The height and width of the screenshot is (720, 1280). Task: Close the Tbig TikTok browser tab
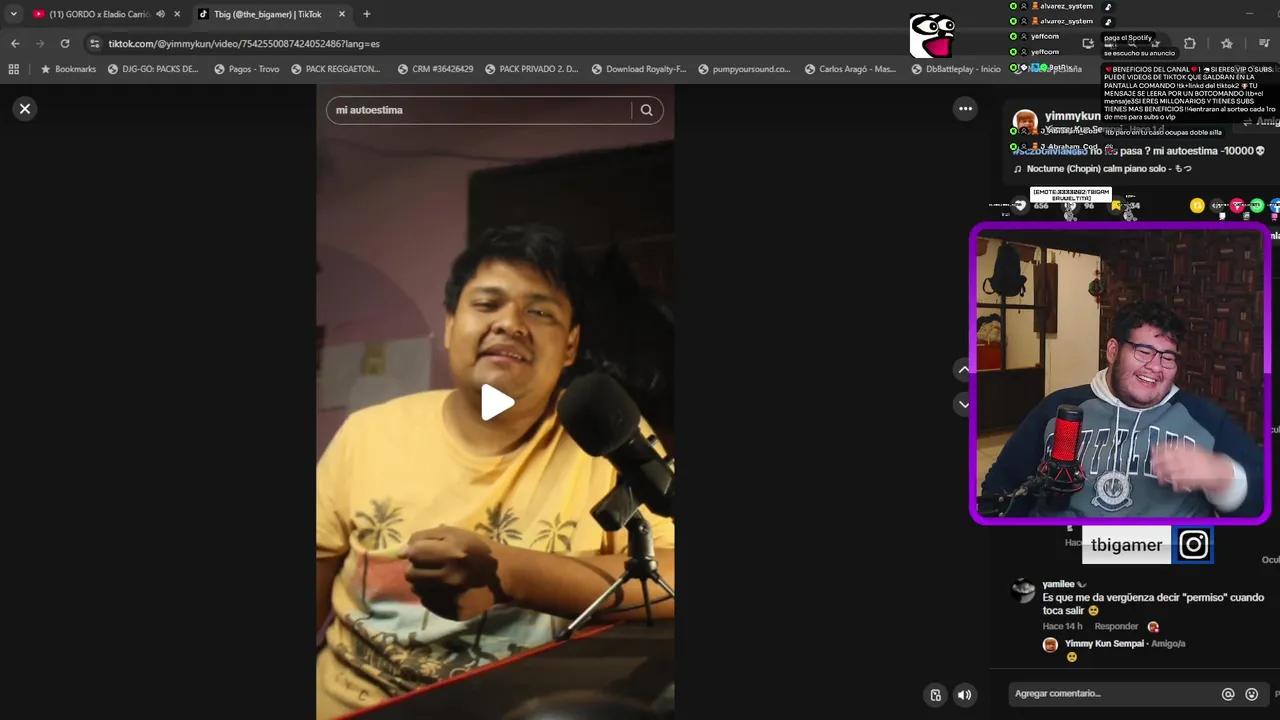pyautogui.click(x=341, y=14)
